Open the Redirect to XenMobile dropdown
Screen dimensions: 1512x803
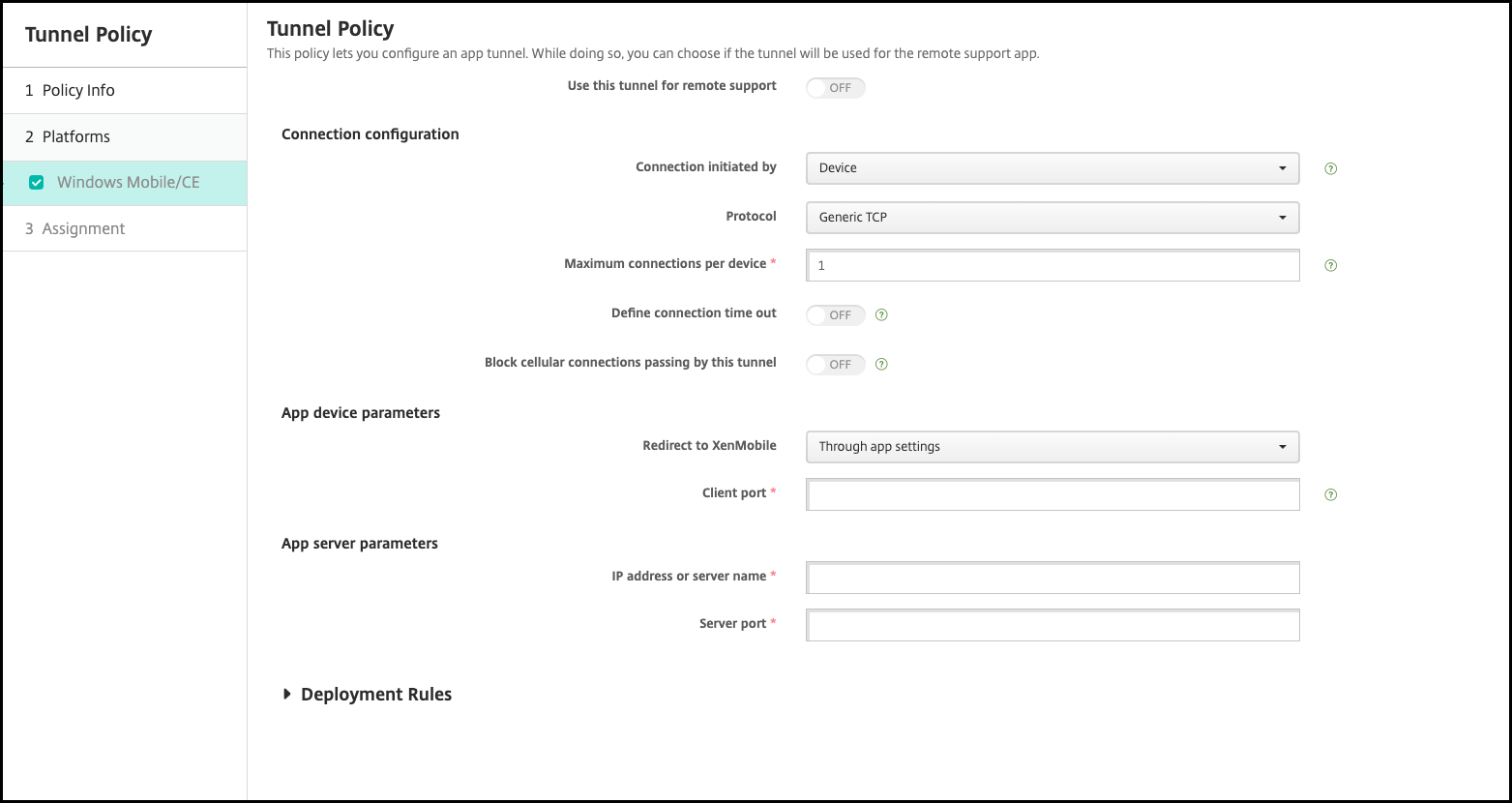pos(1052,447)
